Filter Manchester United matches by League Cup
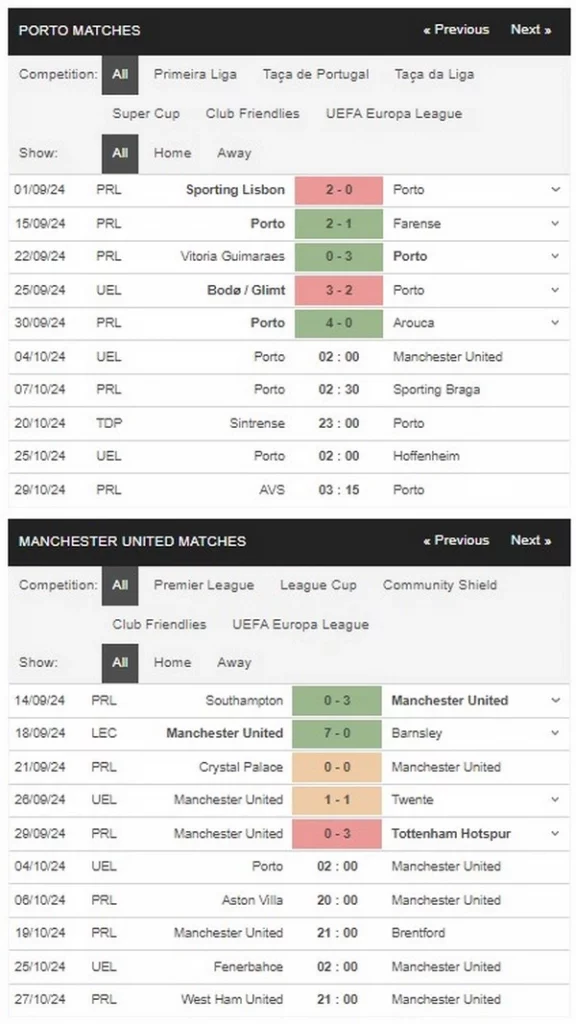The height and width of the screenshot is (1024, 576). [318, 585]
